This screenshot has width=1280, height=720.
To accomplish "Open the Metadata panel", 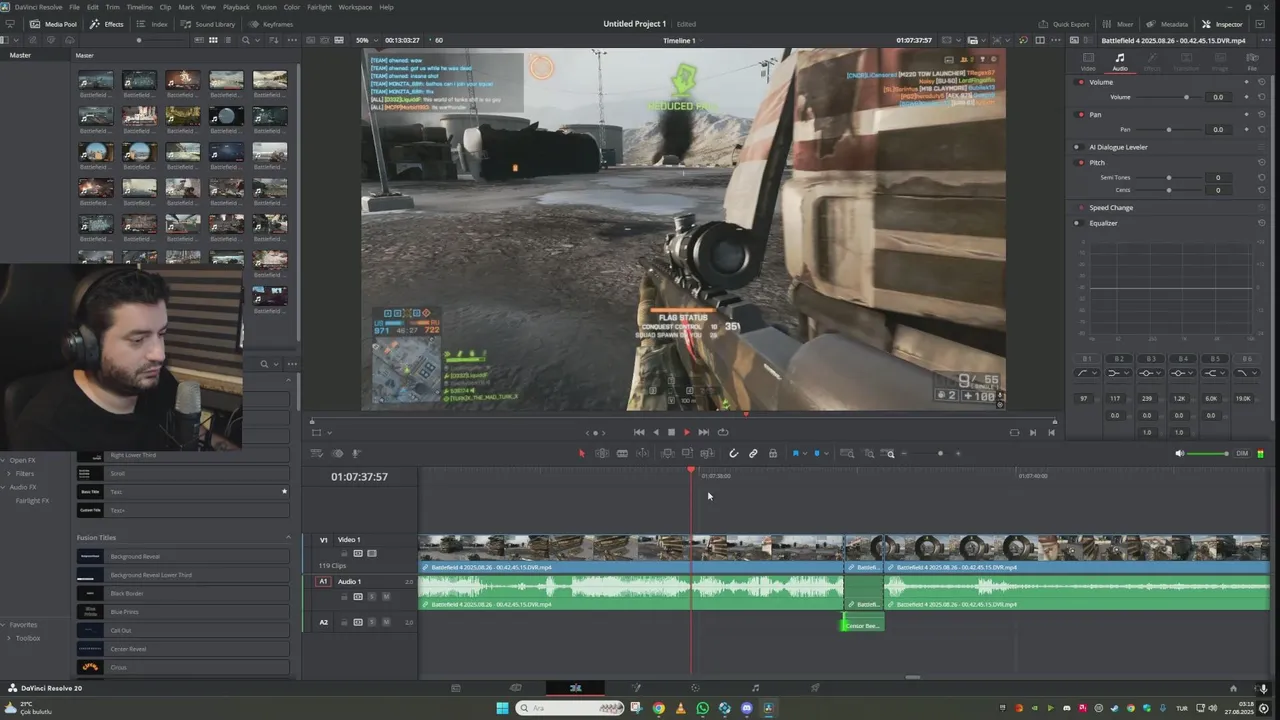I will tap(1167, 24).
